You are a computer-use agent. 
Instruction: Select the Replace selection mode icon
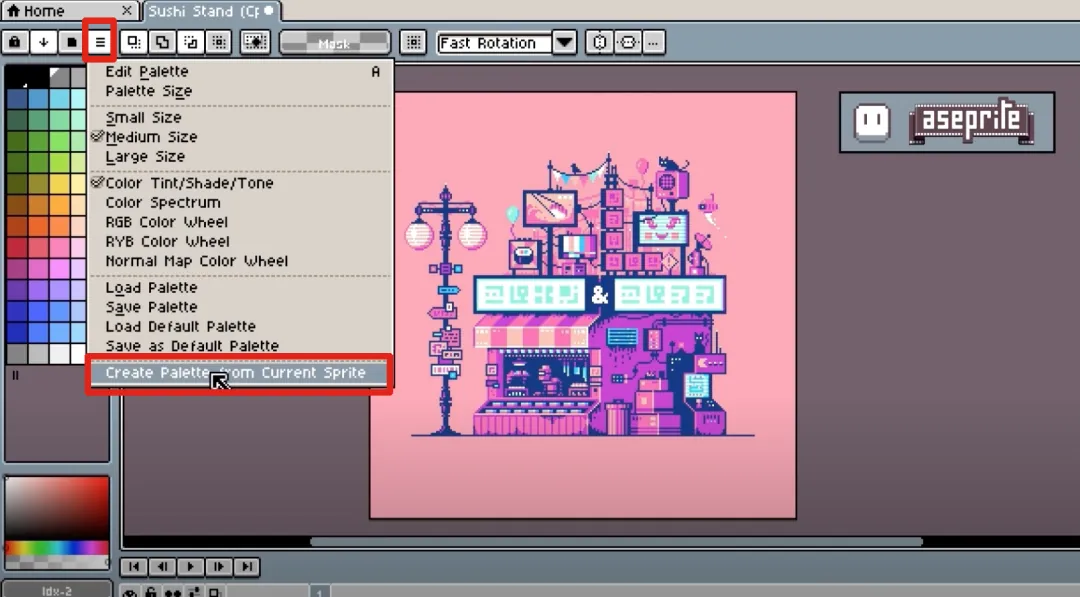click(x=134, y=43)
